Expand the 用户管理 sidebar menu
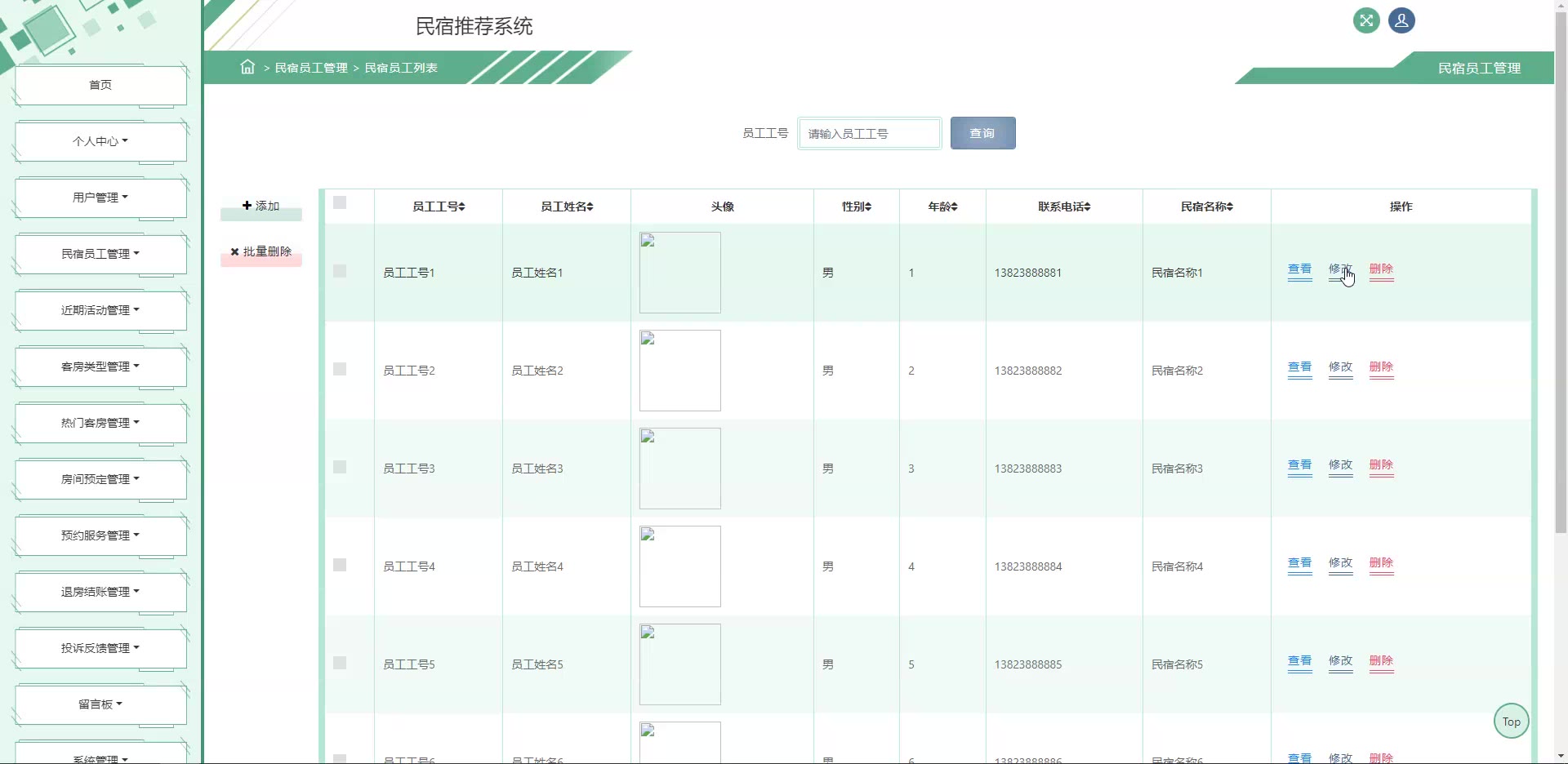This screenshot has height=764, width=1568. 100,198
